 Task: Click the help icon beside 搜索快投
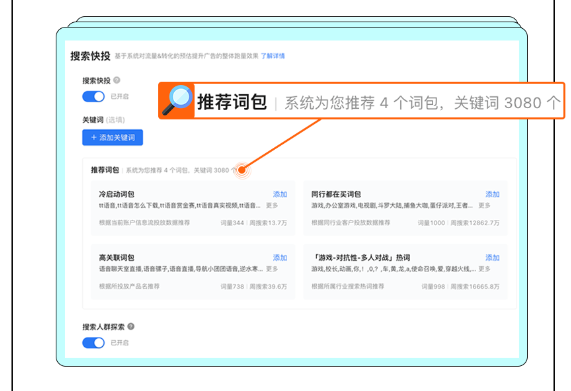[x=117, y=80]
